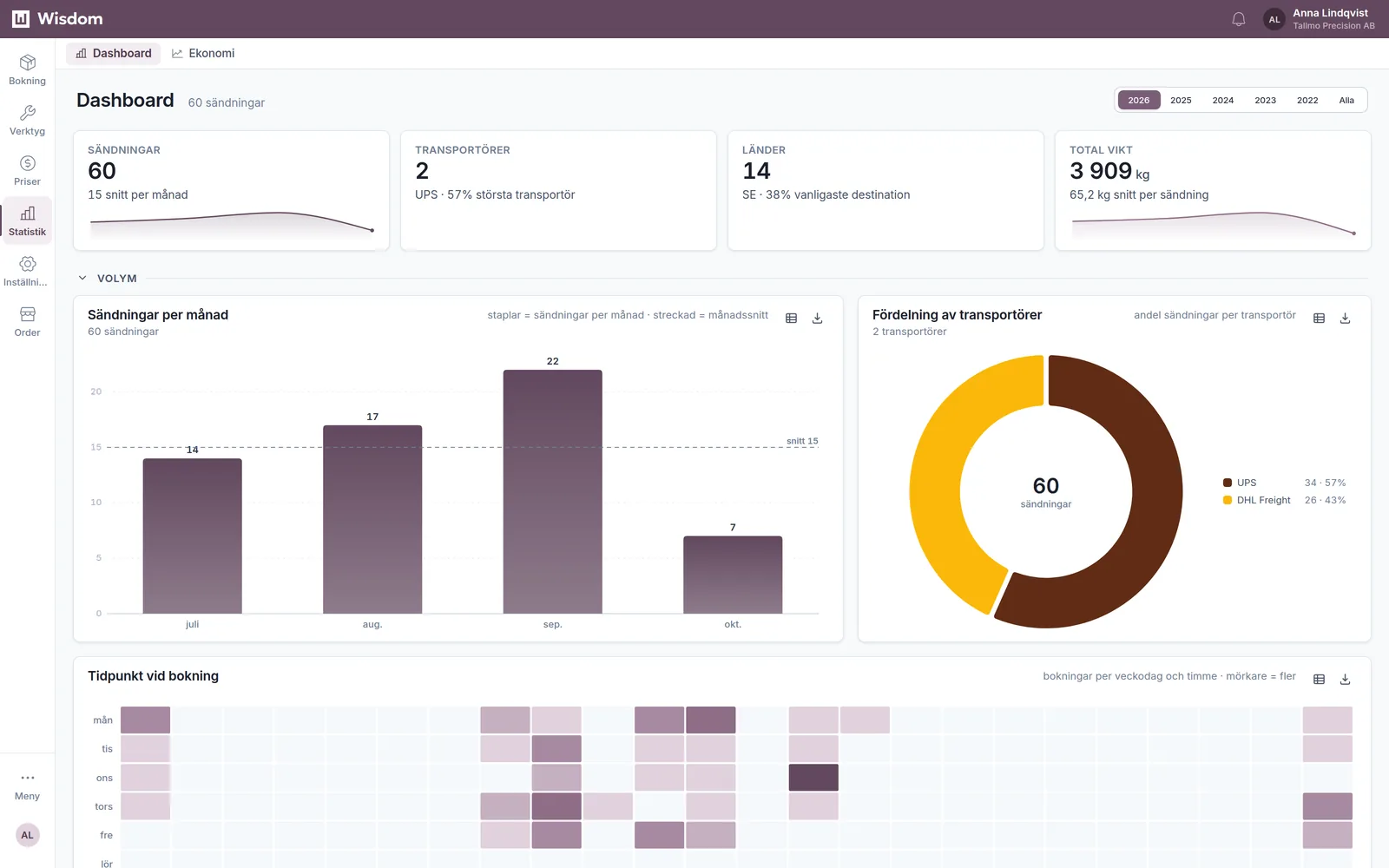
Task: Select the Alla years filter
Action: (1346, 101)
